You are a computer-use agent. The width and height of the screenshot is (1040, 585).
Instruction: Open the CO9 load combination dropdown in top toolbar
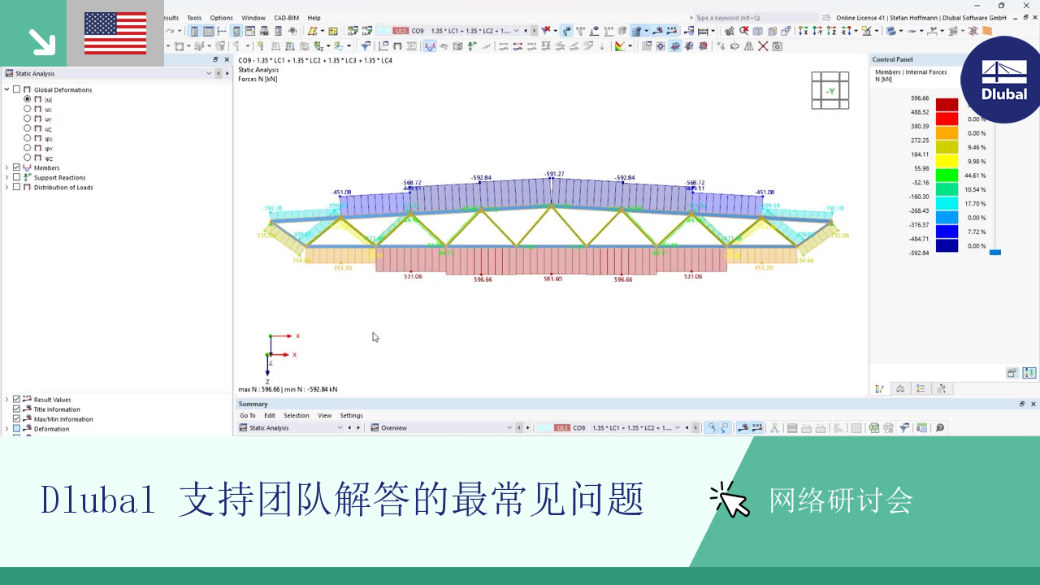tap(516, 31)
